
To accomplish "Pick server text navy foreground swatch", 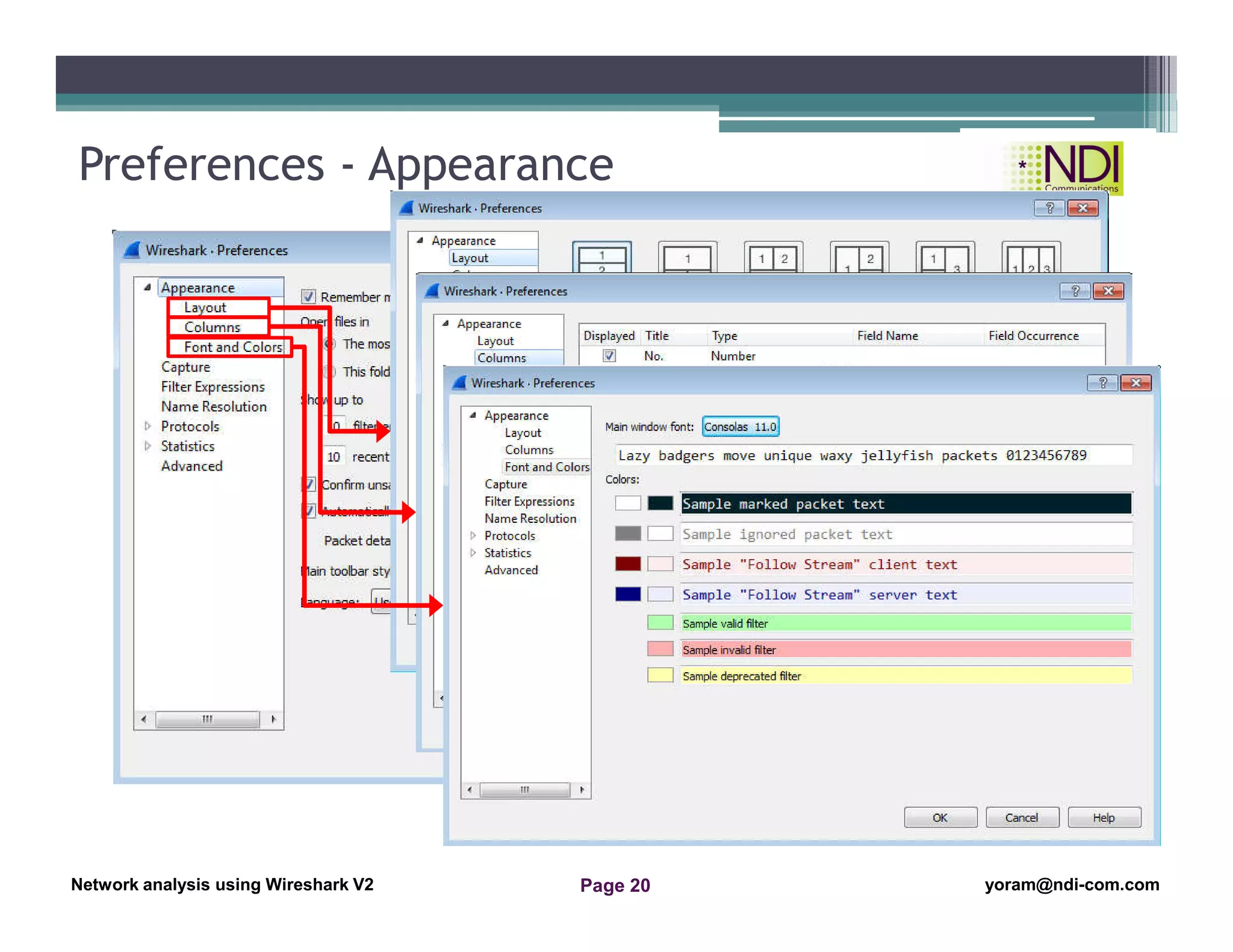I will pos(627,594).
